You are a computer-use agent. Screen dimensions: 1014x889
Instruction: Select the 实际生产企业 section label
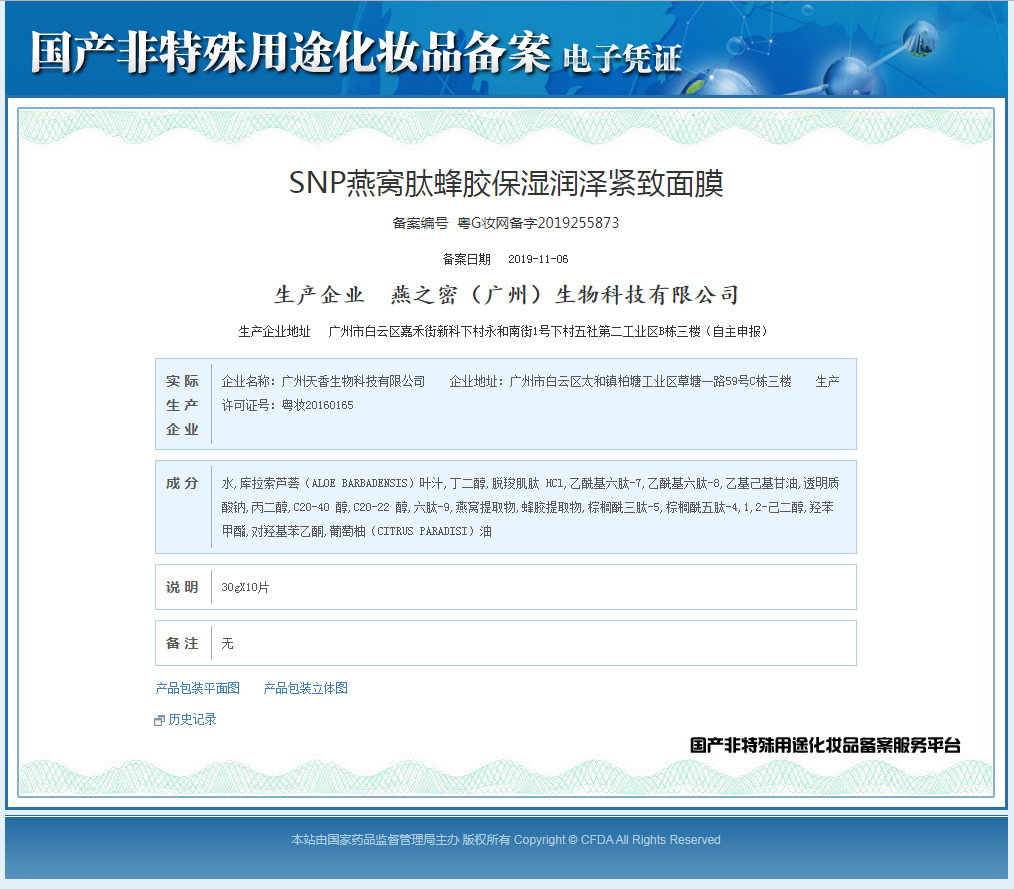182,405
